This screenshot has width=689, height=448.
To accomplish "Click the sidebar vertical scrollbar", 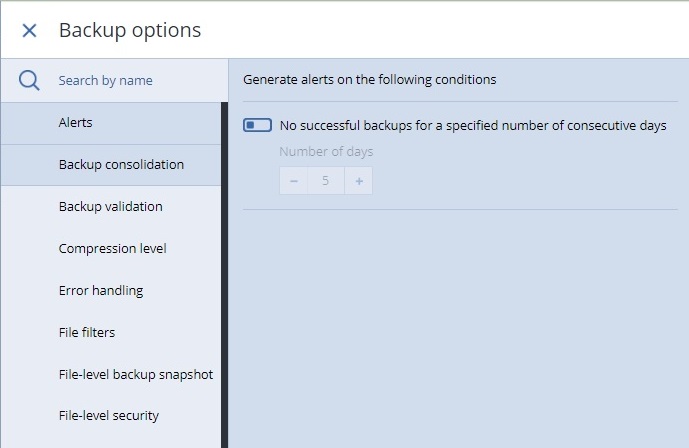I will pos(225,275).
